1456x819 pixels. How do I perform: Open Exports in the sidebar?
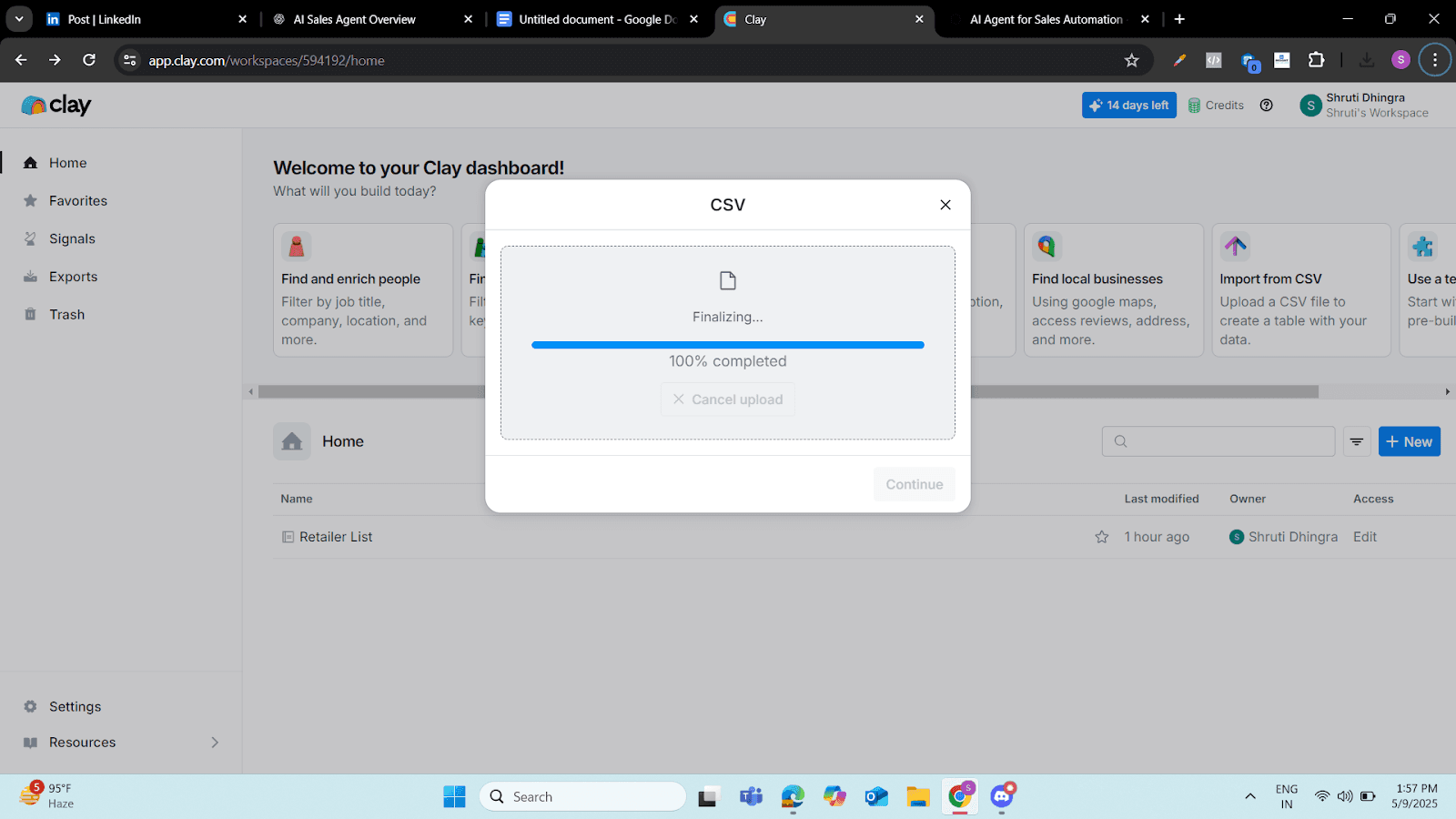point(73,277)
